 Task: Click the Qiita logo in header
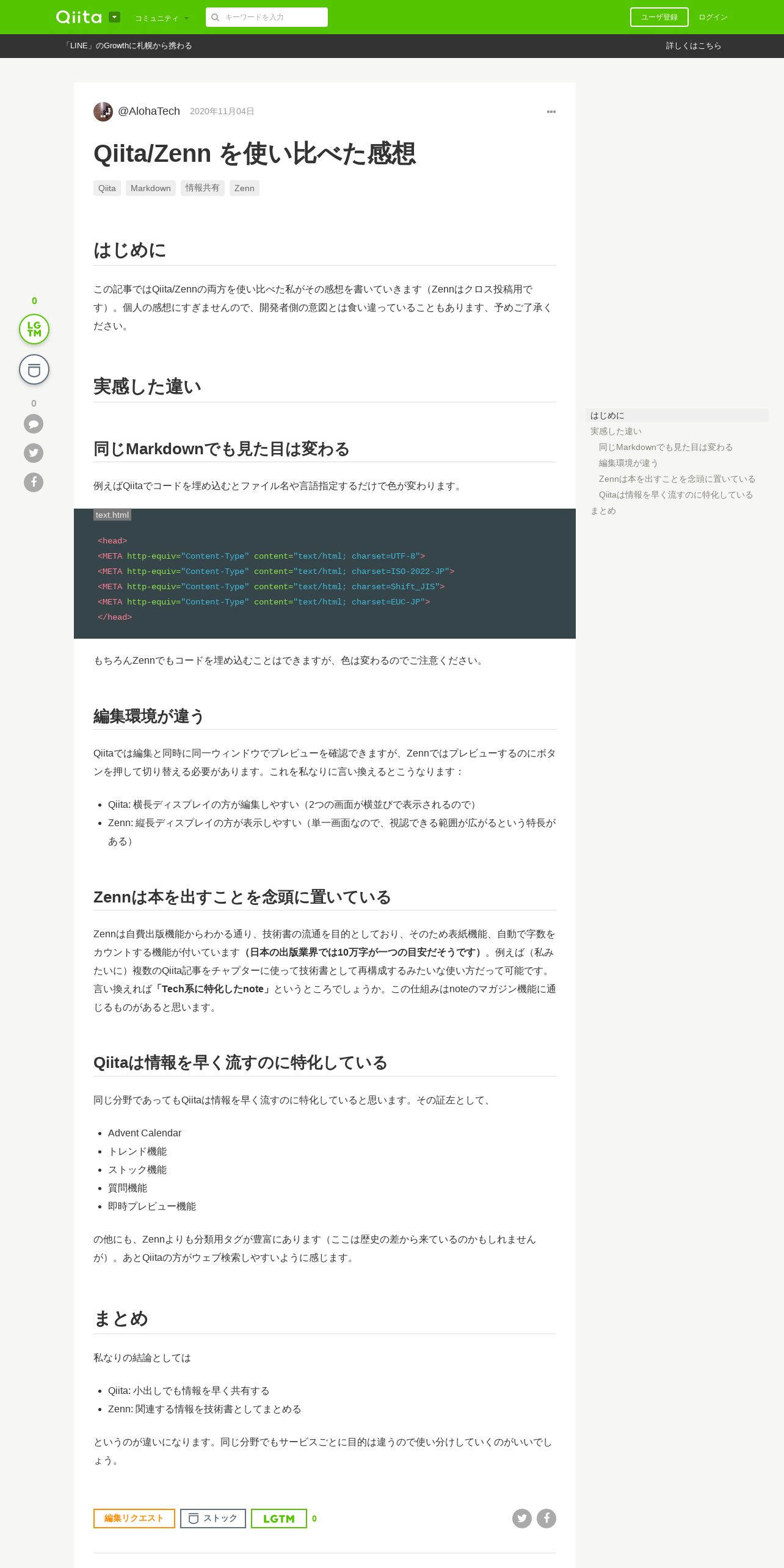point(79,17)
